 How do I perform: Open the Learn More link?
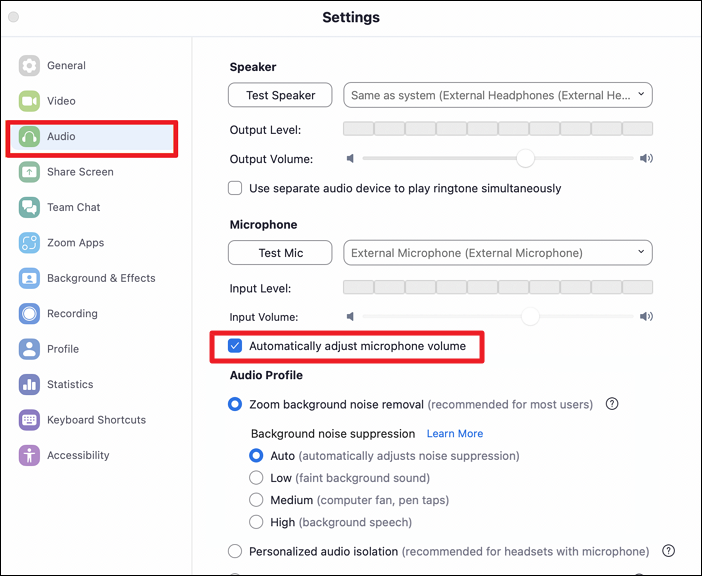pos(455,434)
